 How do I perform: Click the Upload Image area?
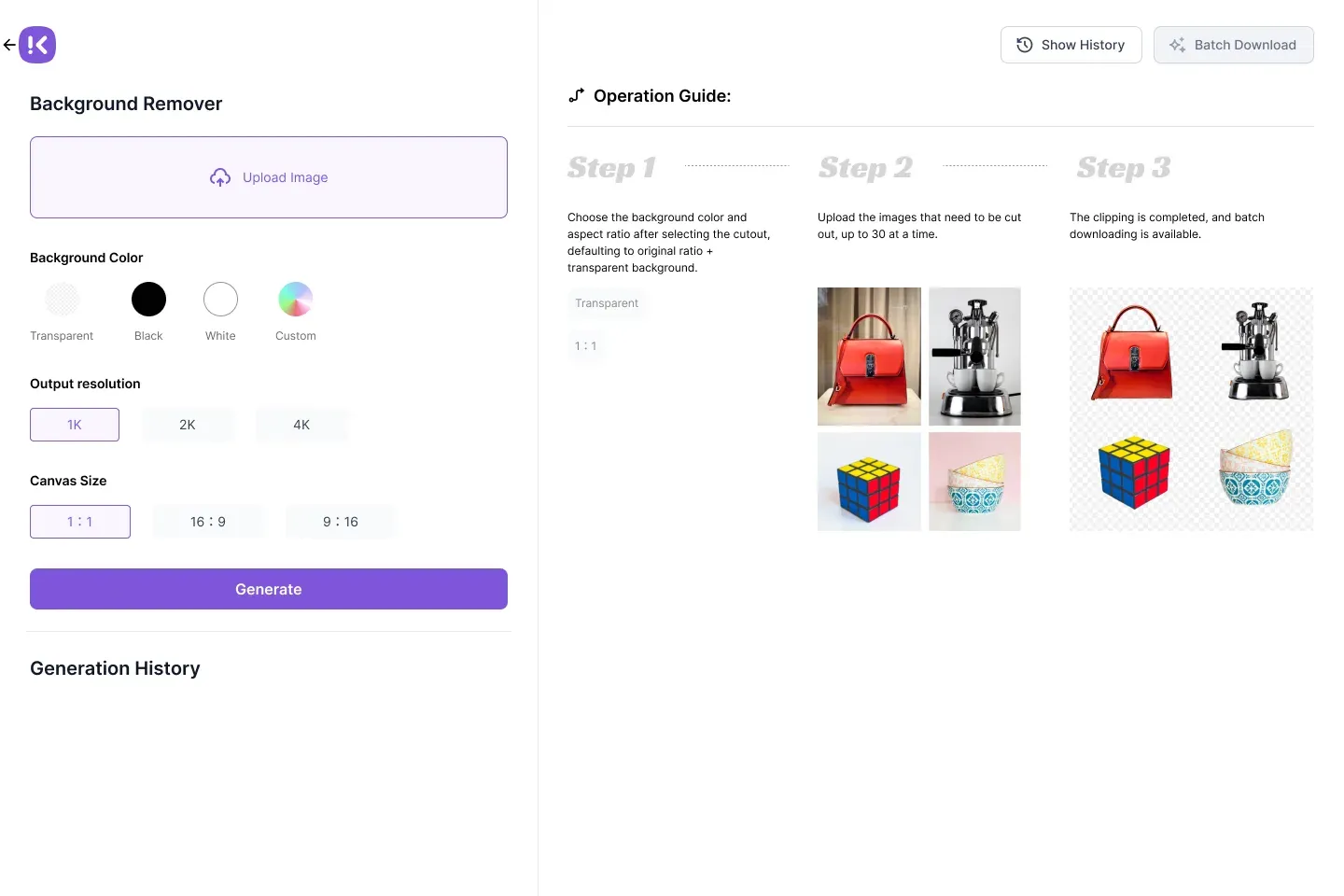pyautogui.click(x=269, y=177)
